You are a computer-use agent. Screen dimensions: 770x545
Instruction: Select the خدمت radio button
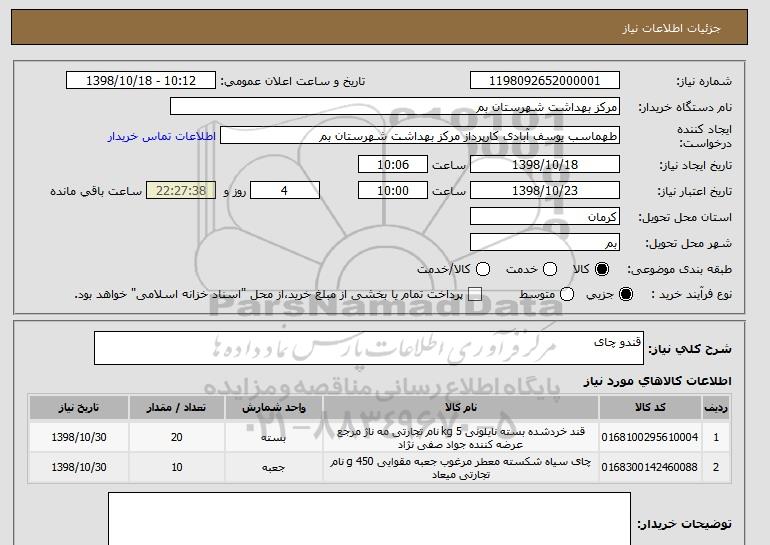tap(550, 269)
